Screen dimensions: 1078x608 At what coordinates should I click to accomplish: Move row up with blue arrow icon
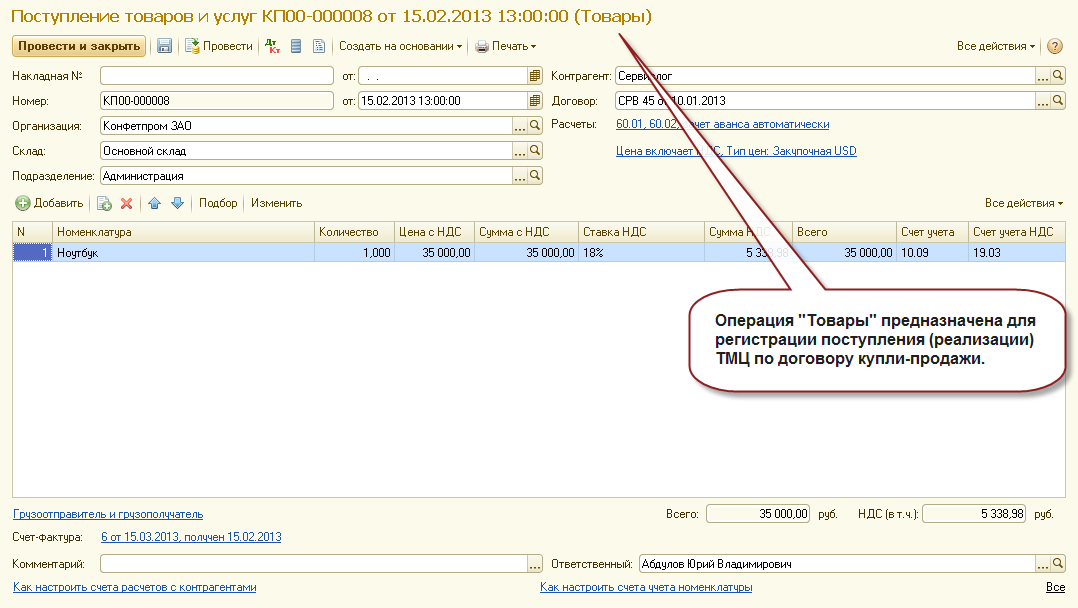point(155,203)
